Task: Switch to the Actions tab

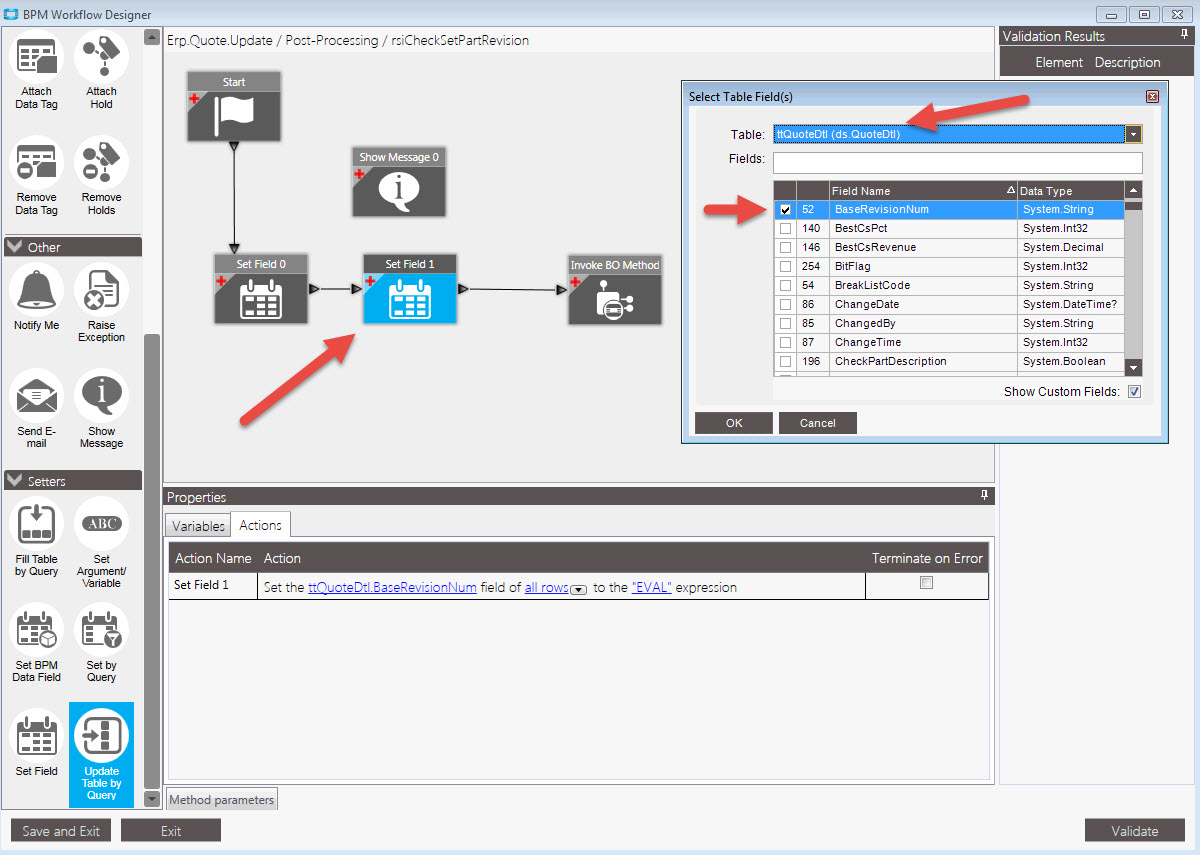Action: click(260, 524)
